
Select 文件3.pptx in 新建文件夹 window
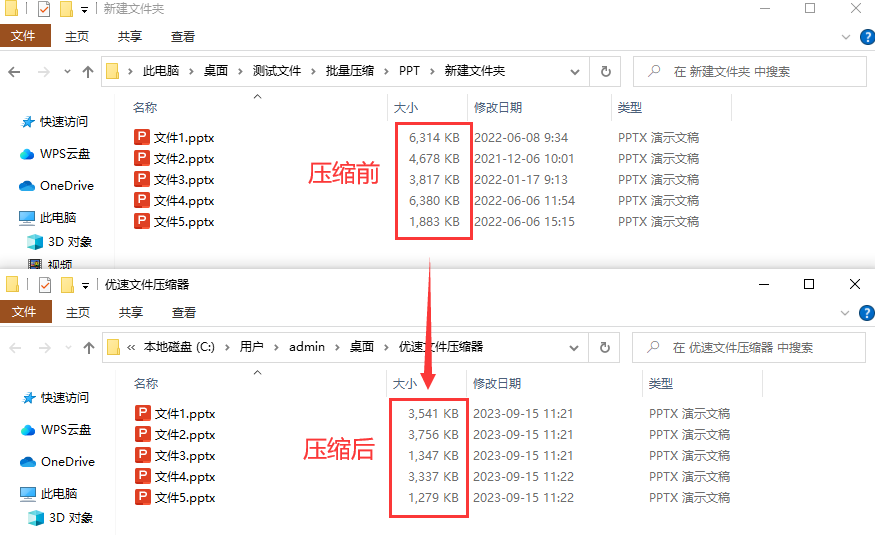(x=174, y=180)
